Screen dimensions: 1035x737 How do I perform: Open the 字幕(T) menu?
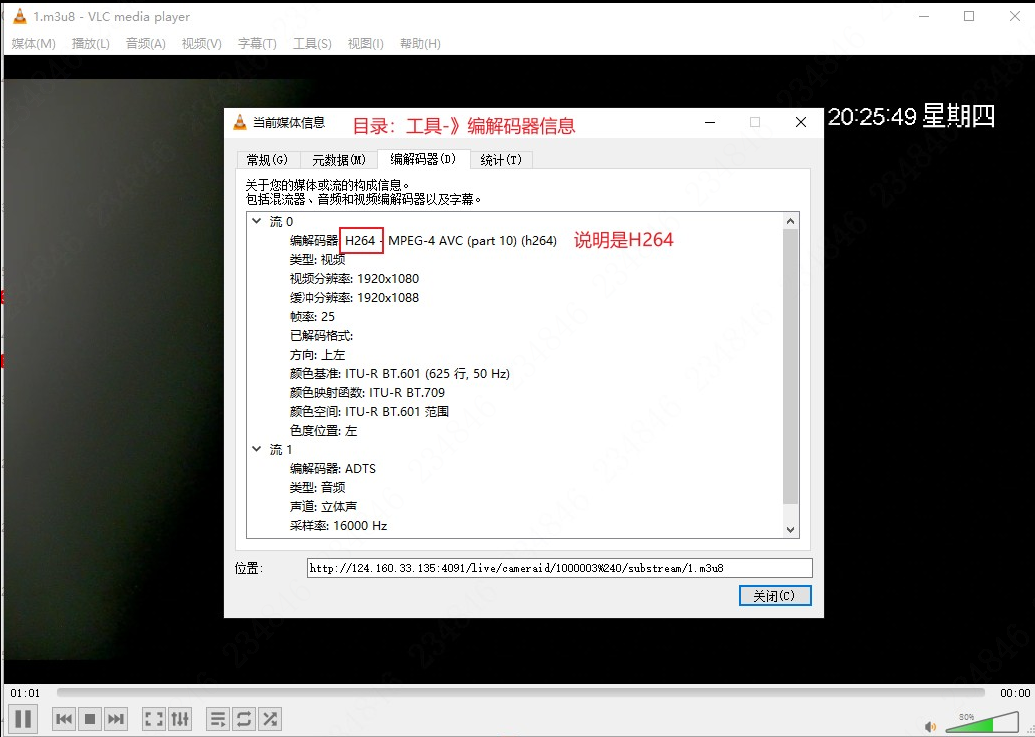257,44
